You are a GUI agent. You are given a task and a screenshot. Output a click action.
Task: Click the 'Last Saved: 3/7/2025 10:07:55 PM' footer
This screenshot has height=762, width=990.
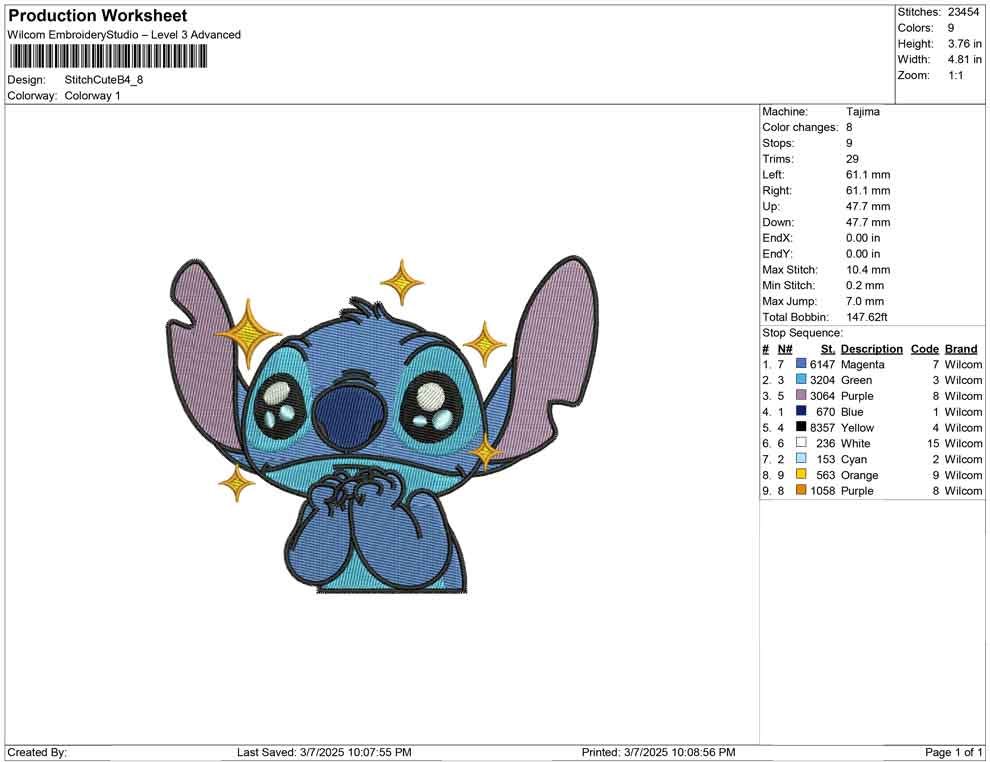(x=324, y=752)
